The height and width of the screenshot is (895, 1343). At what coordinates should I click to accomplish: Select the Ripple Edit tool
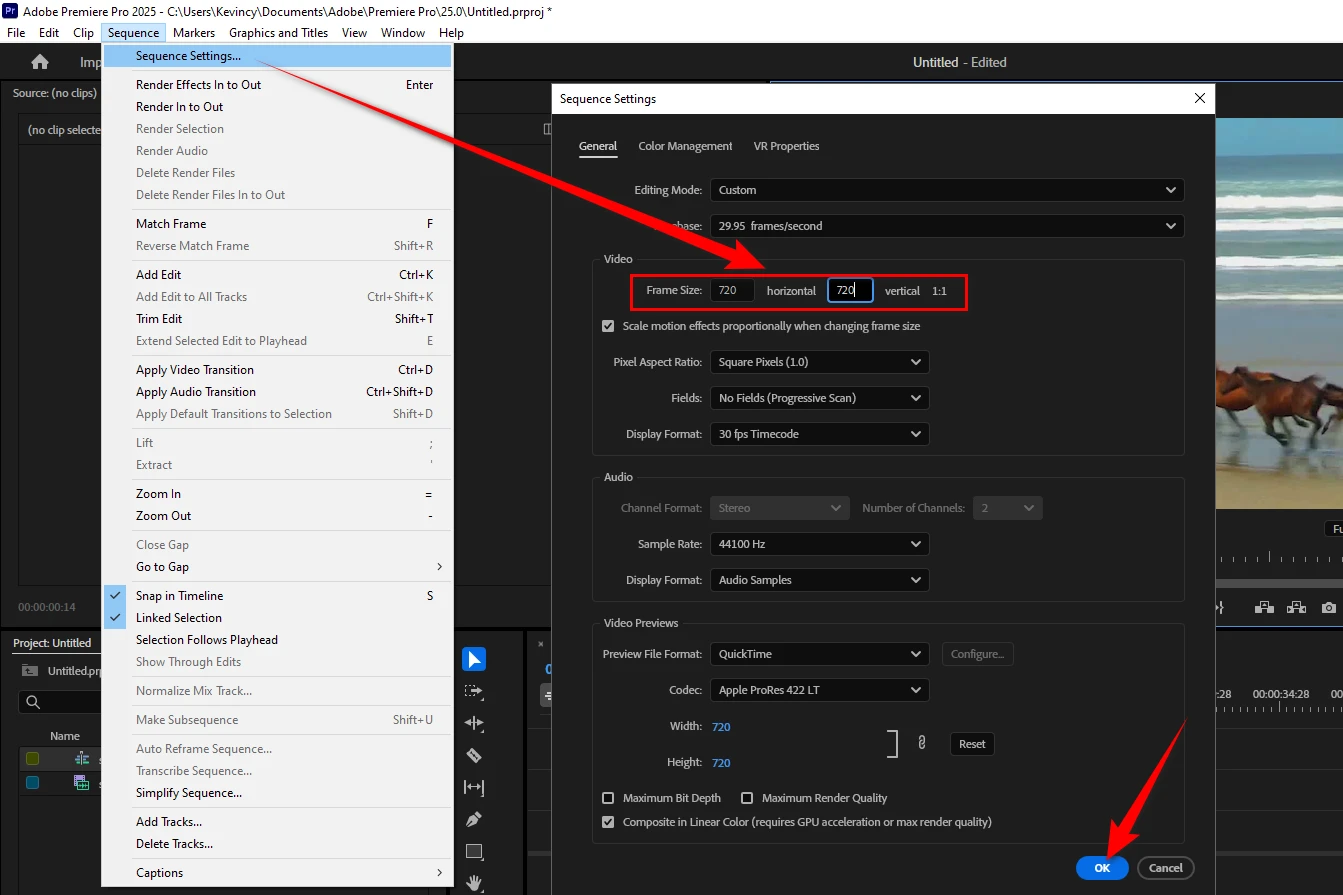click(474, 723)
